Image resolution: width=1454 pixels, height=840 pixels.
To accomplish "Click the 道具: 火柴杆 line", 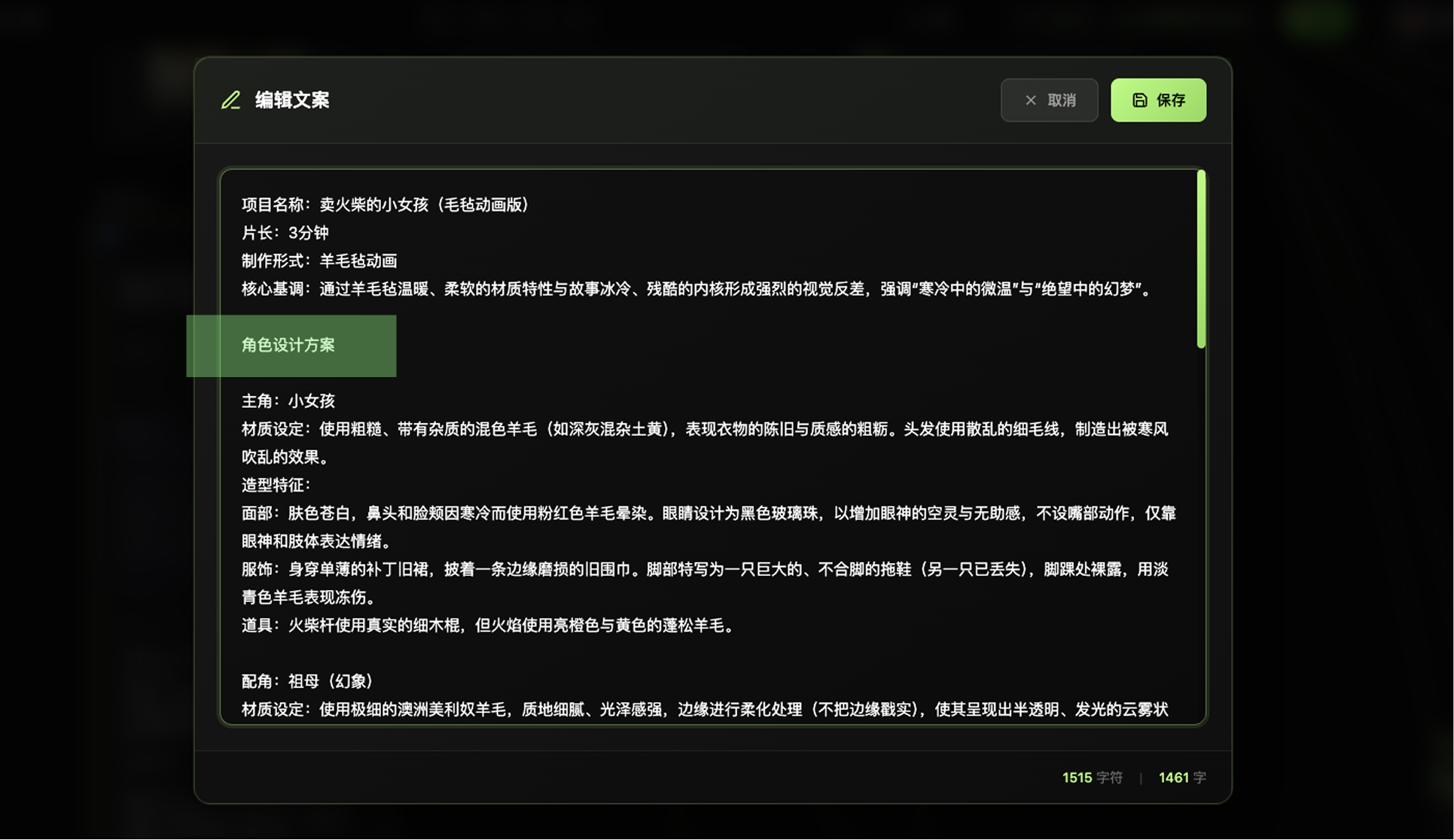I will click(487, 625).
